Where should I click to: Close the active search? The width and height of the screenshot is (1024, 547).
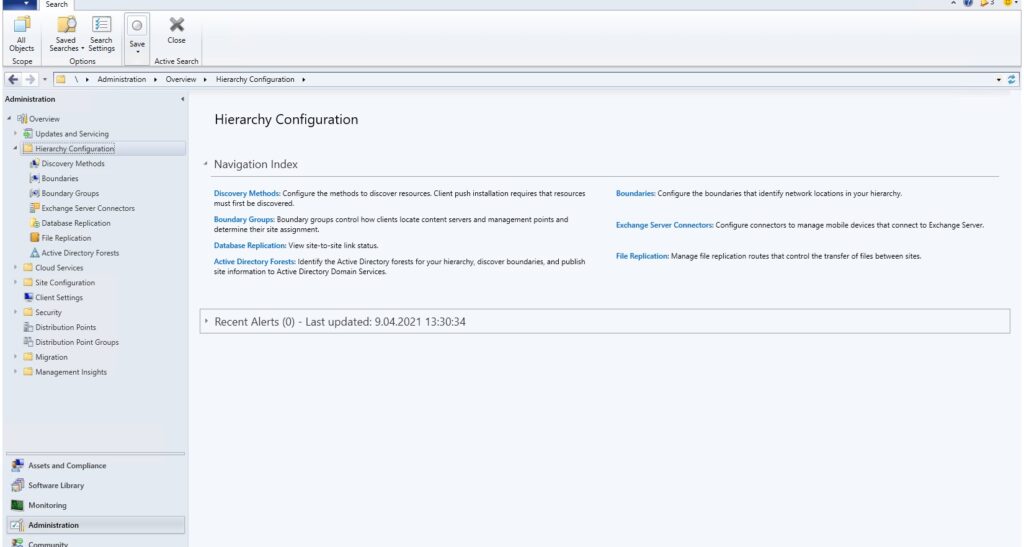point(176,30)
